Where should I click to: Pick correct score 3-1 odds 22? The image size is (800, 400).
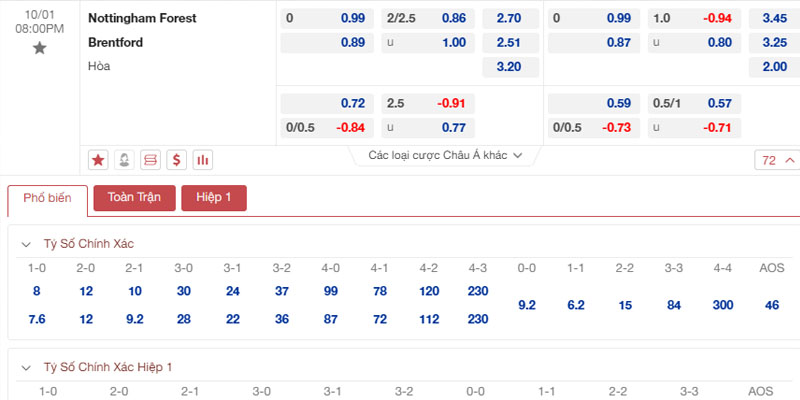click(233, 319)
